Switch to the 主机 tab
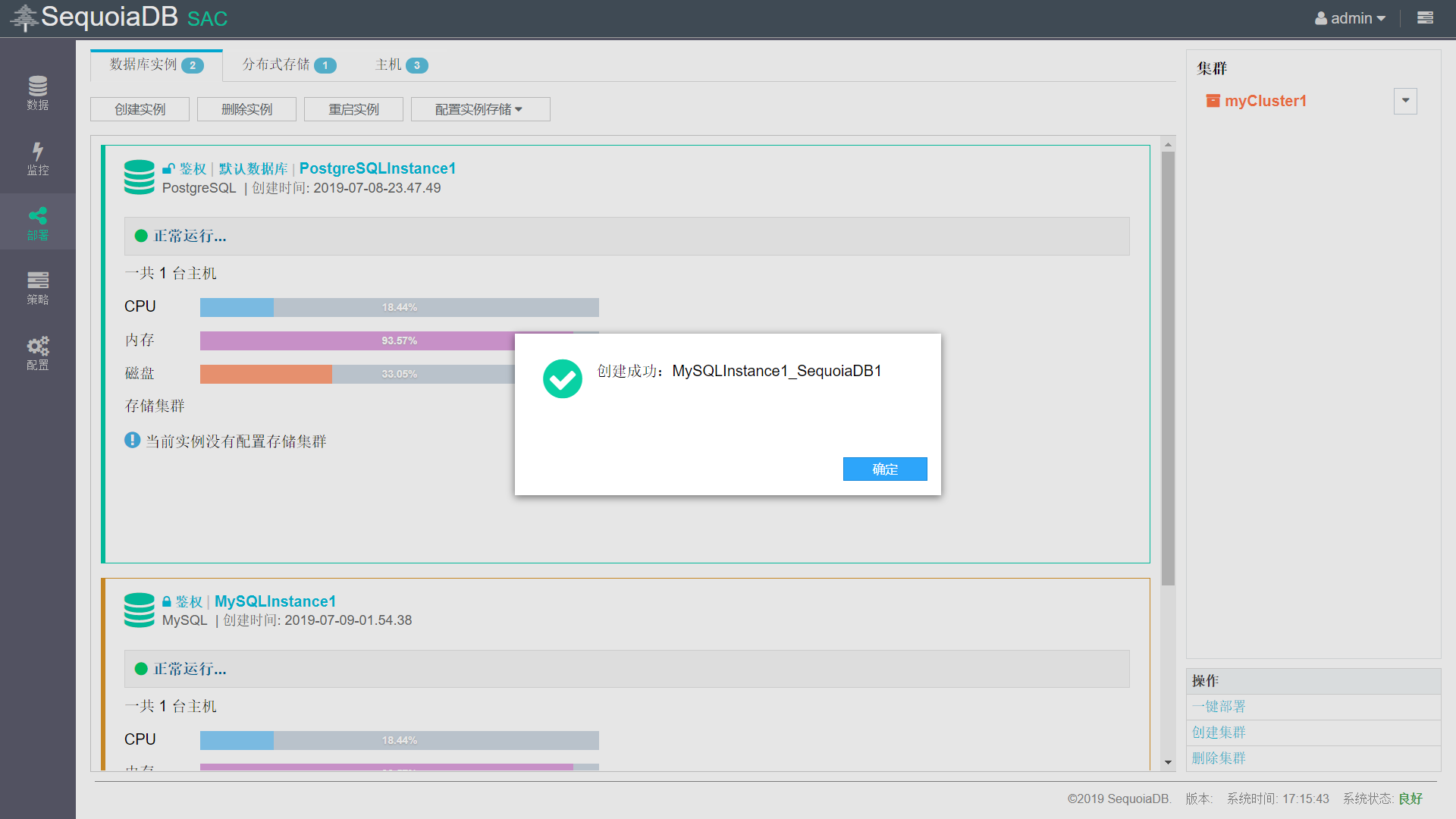Screen dimensions: 1456x819 401,65
